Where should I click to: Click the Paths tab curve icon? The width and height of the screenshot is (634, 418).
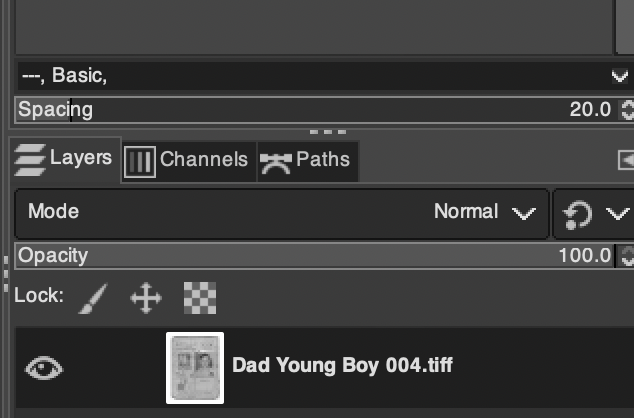pos(273,161)
